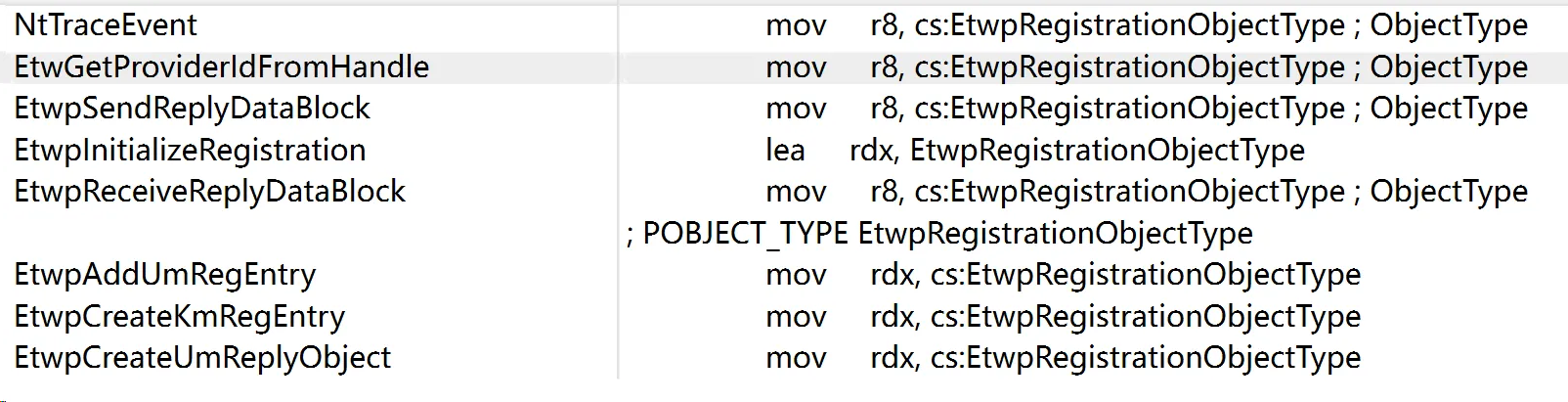Screen dimensions: 1568x402
Task: Click the mov rdx instruction for EtwpAddUmRegEntry
Action: (x=1064, y=275)
